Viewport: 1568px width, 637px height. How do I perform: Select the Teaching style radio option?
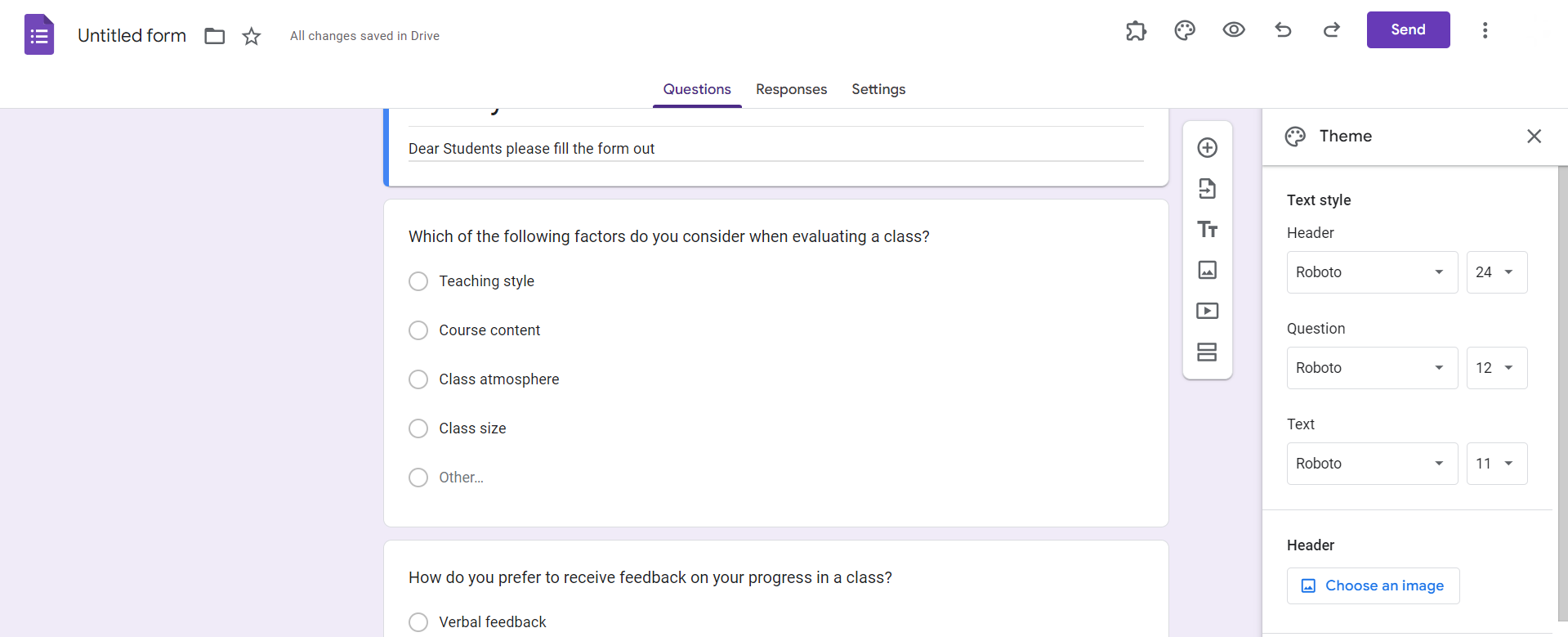[418, 281]
